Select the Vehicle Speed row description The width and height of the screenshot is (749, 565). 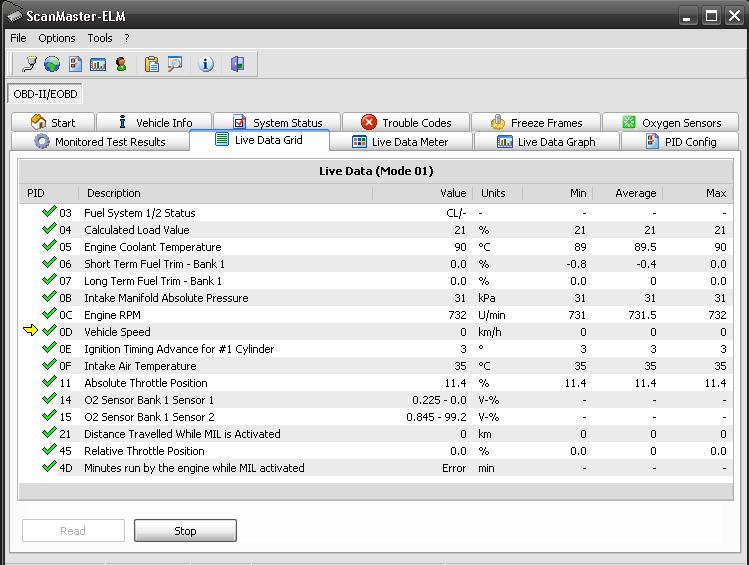point(117,332)
